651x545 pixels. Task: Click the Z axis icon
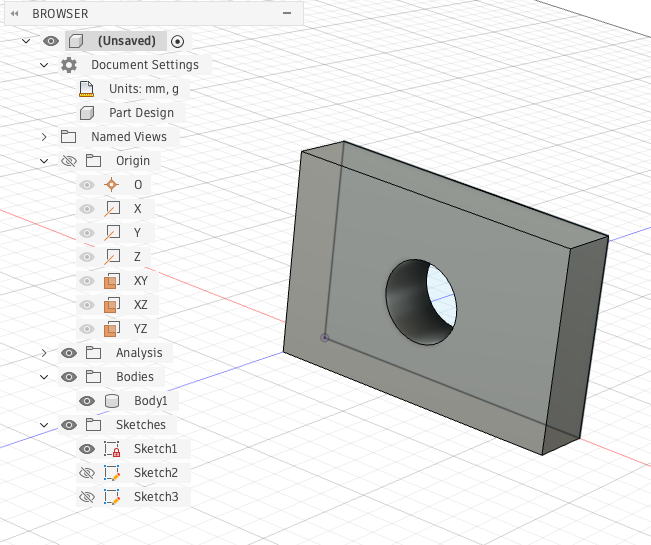112,257
